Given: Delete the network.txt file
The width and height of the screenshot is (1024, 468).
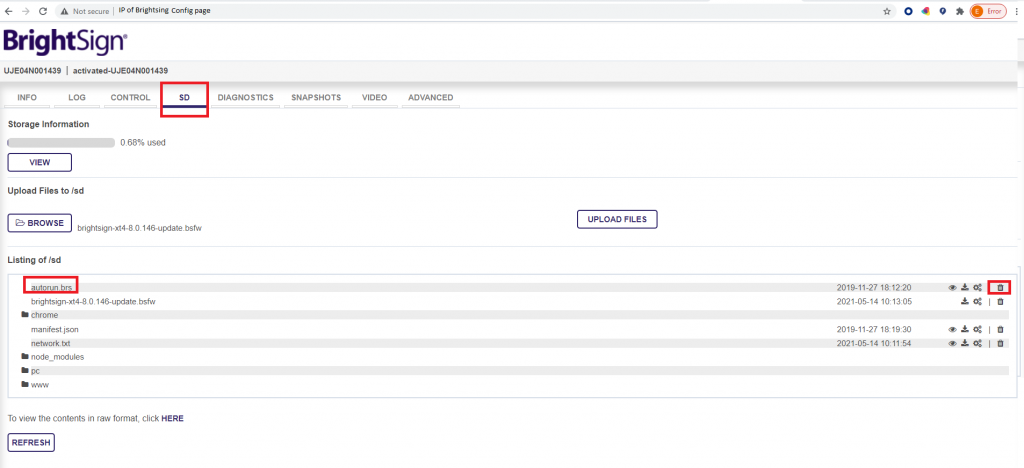Looking at the screenshot, I should click(1000, 343).
